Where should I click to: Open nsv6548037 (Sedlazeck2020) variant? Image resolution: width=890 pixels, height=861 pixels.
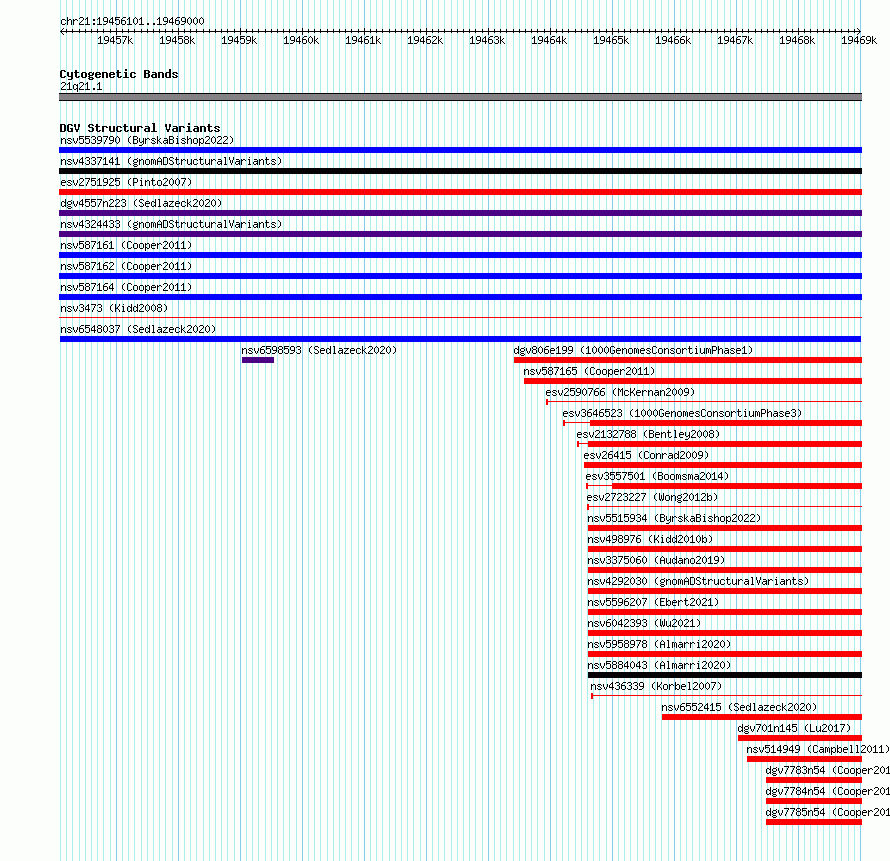click(x=138, y=329)
